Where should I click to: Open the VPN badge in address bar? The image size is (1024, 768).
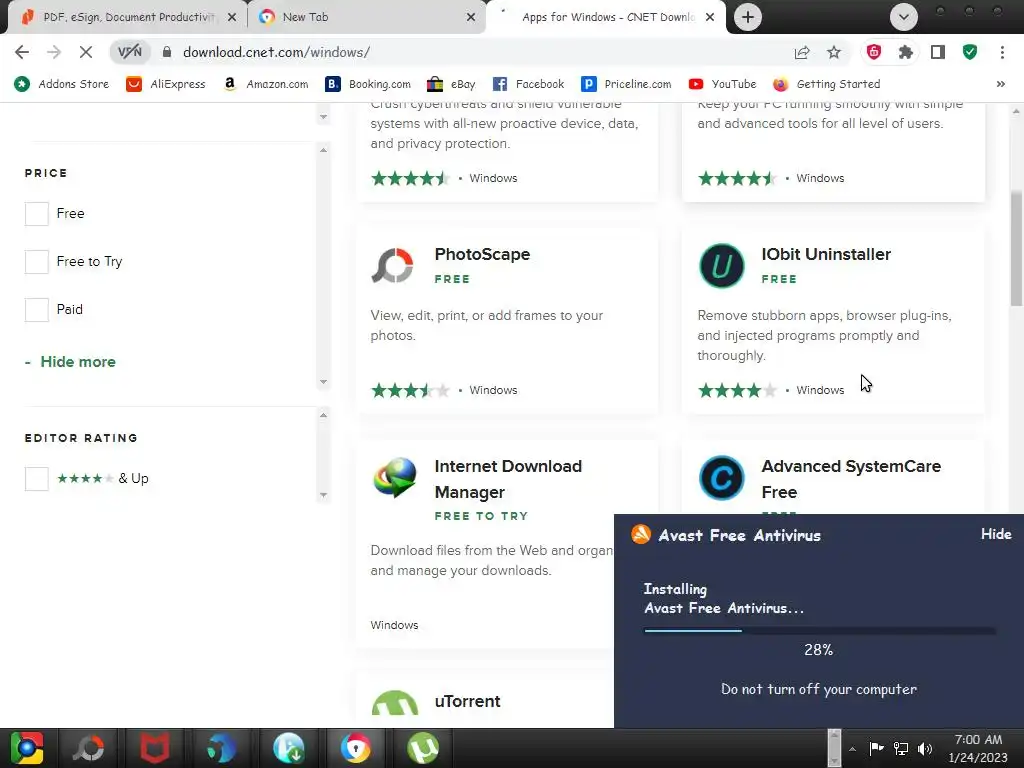pos(129,52)
